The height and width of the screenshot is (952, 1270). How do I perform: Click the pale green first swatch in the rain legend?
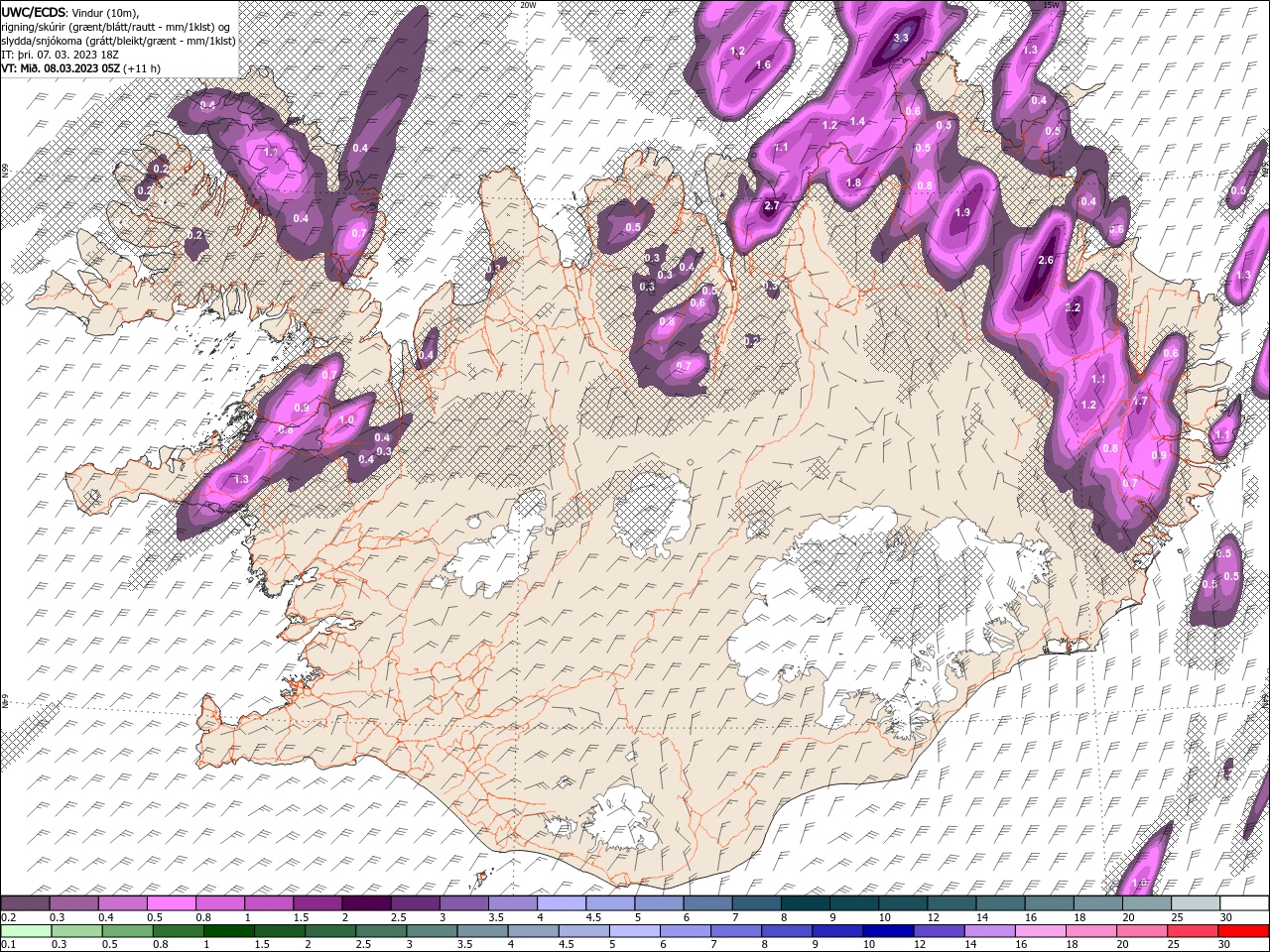(26, 931)
